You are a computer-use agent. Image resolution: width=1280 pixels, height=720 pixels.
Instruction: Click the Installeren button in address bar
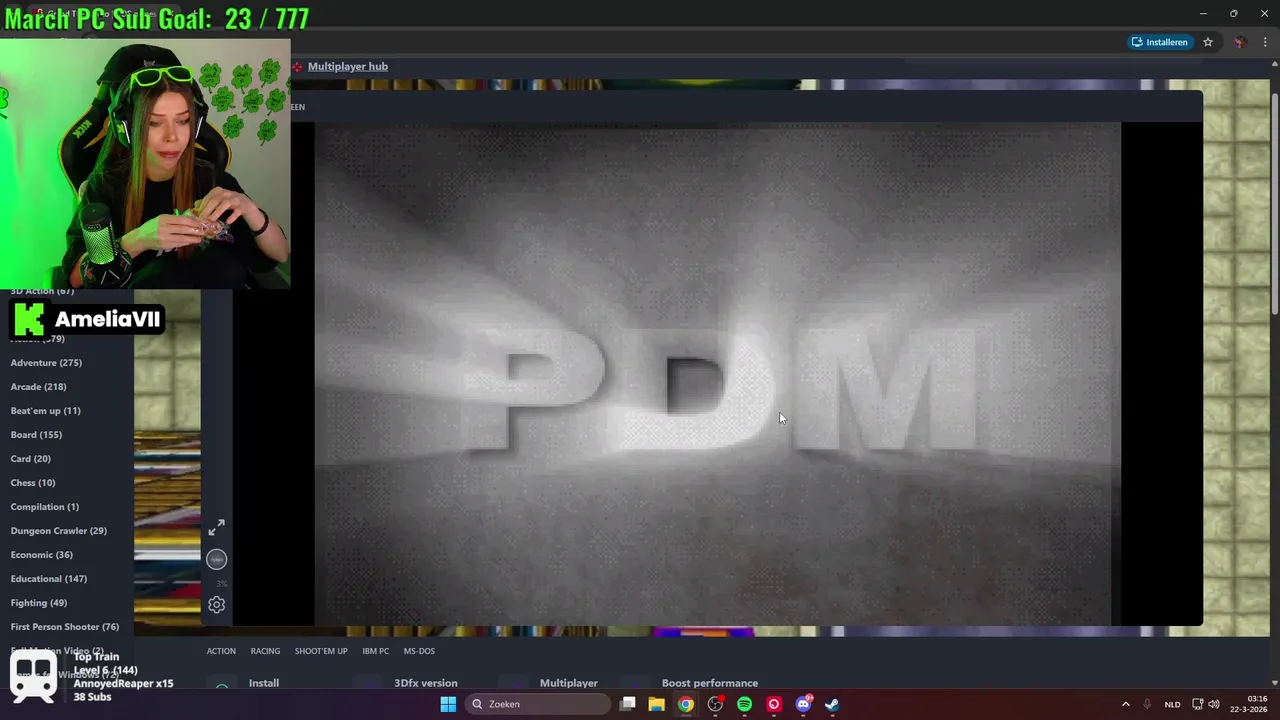click(x=1160, y=42)
